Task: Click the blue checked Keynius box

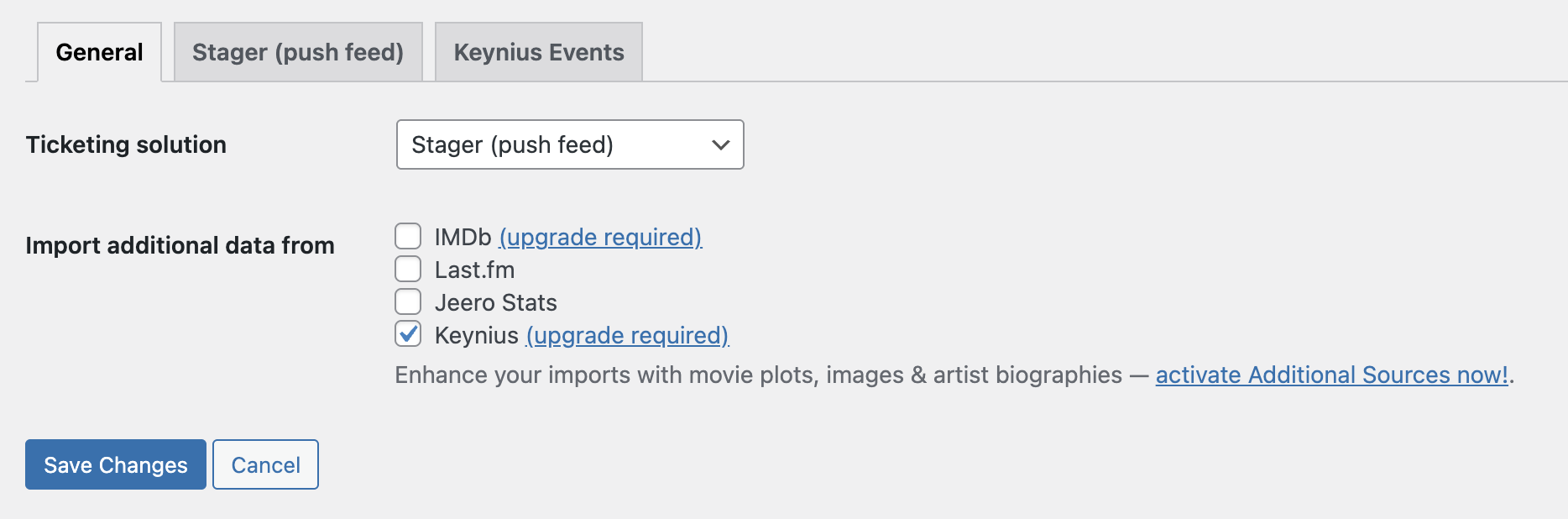Action: (x=408, y=333)
